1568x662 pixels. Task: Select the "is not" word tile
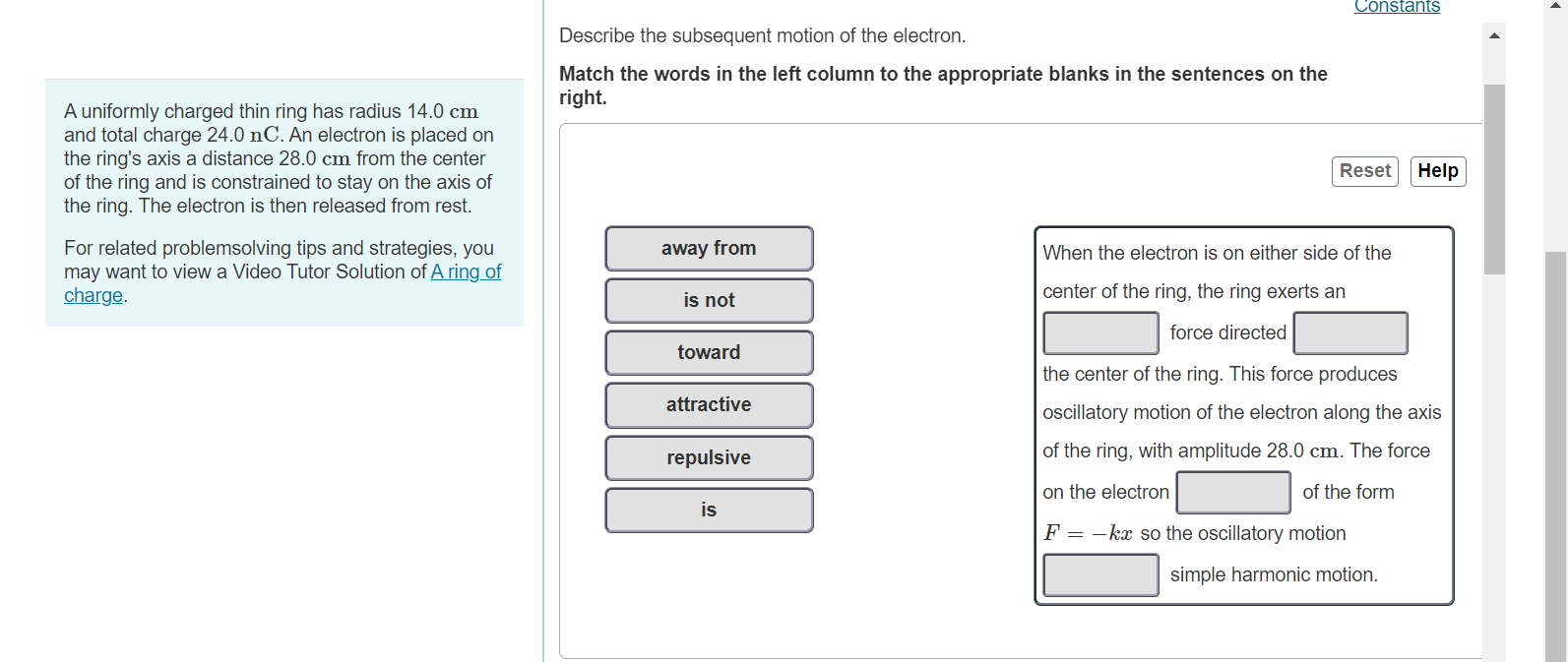tap(709, 300)
